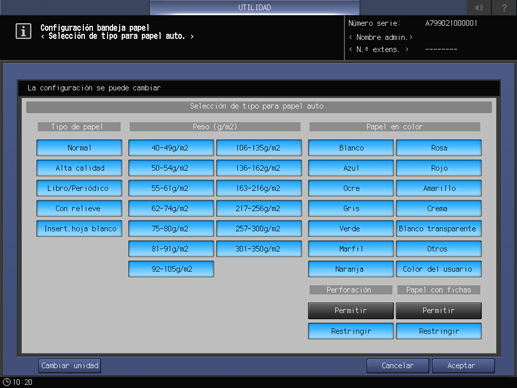Toggle Con relieve paper type
Screen dimensions: 517x388
coord(79,208)
